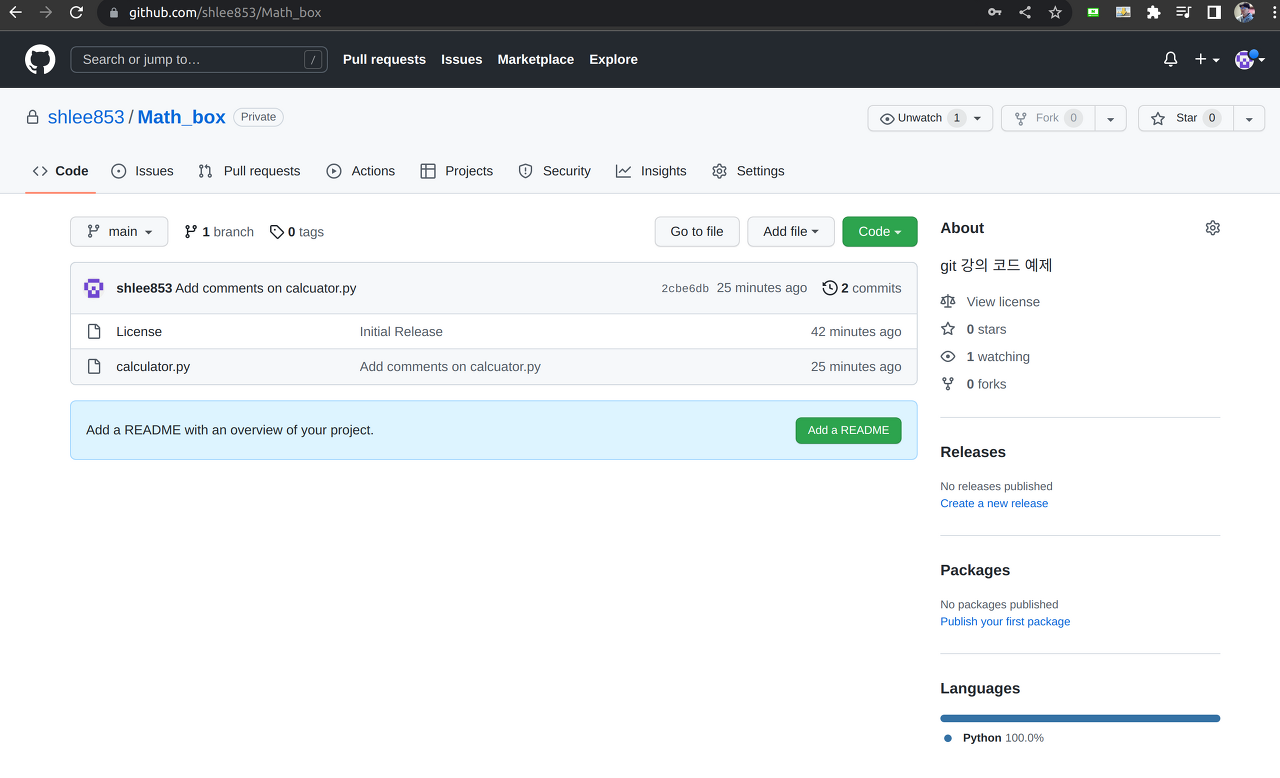
Task: Open the main branch selector
Action: pyautogui.click(x=119, y=231)
